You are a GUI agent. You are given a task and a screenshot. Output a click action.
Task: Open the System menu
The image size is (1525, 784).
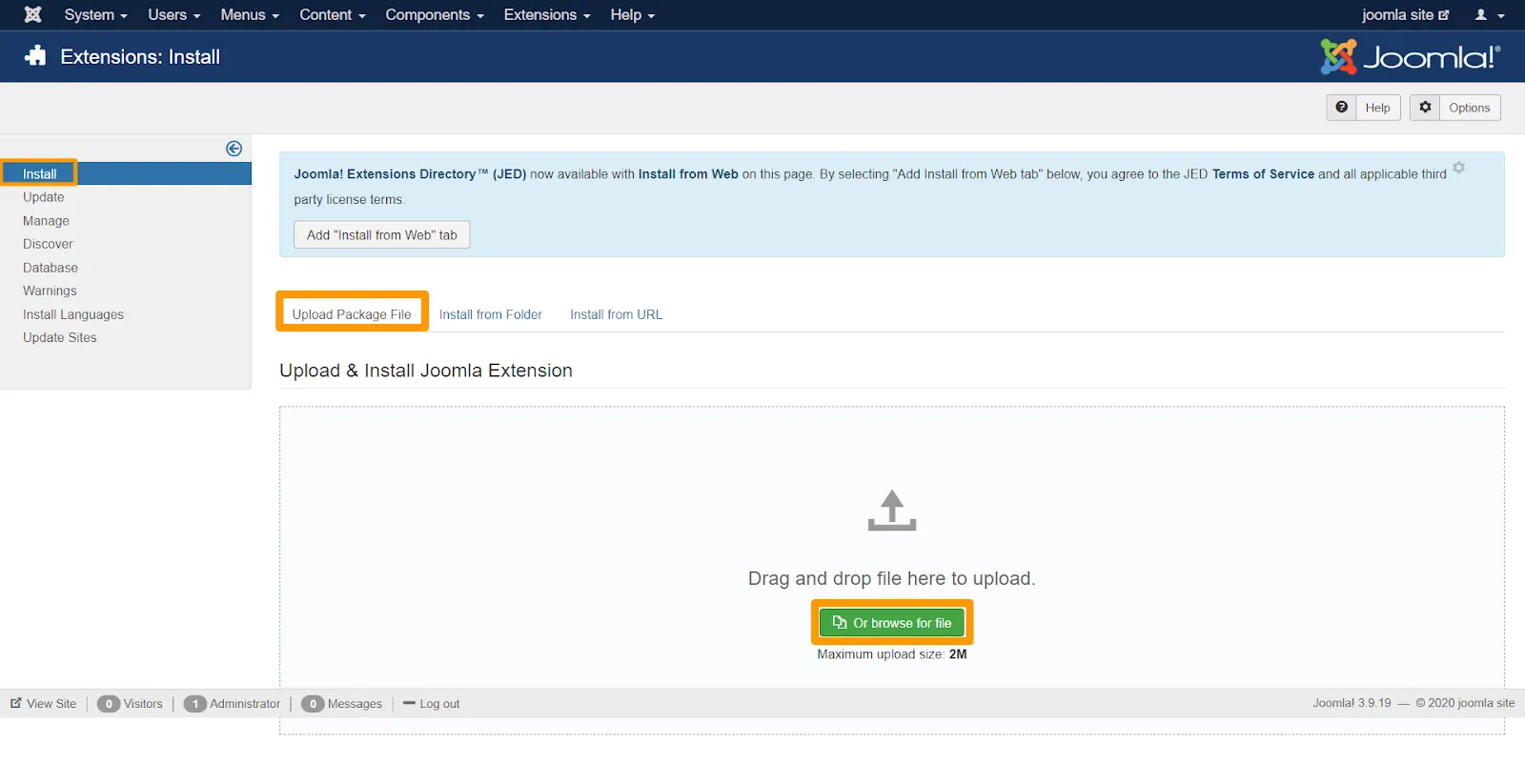95,14
